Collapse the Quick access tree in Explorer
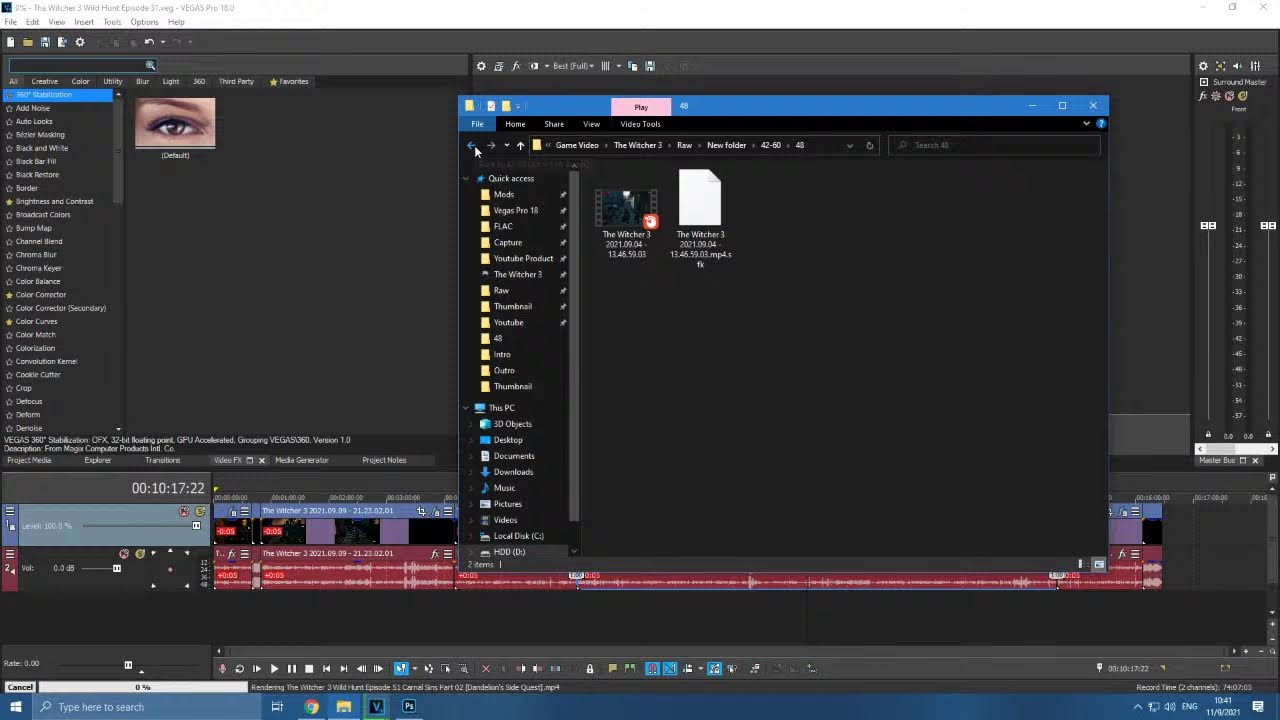Viewport: 1280px width, 720px height. (x=466, y=178)
